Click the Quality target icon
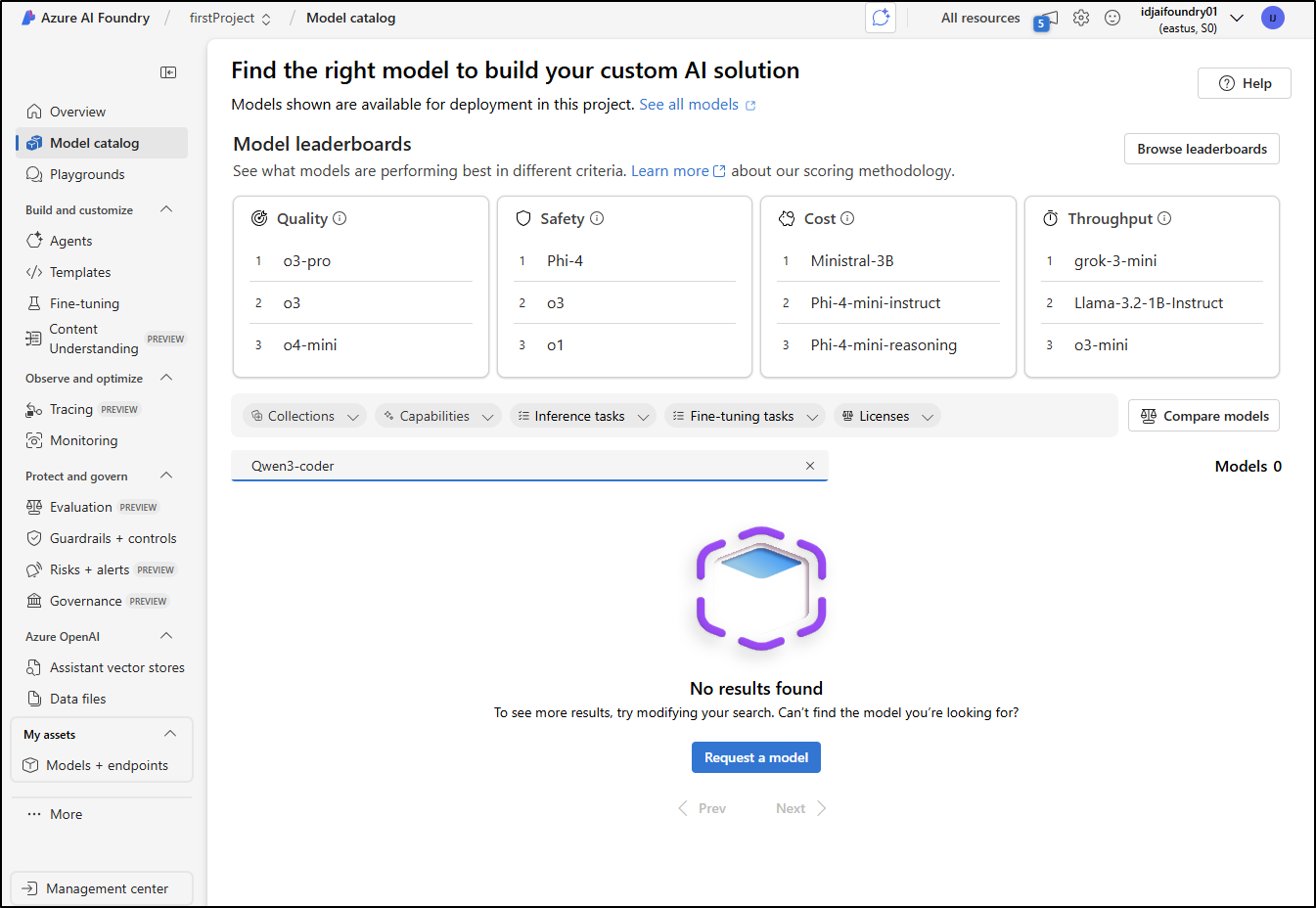 [x=259, y=218]
